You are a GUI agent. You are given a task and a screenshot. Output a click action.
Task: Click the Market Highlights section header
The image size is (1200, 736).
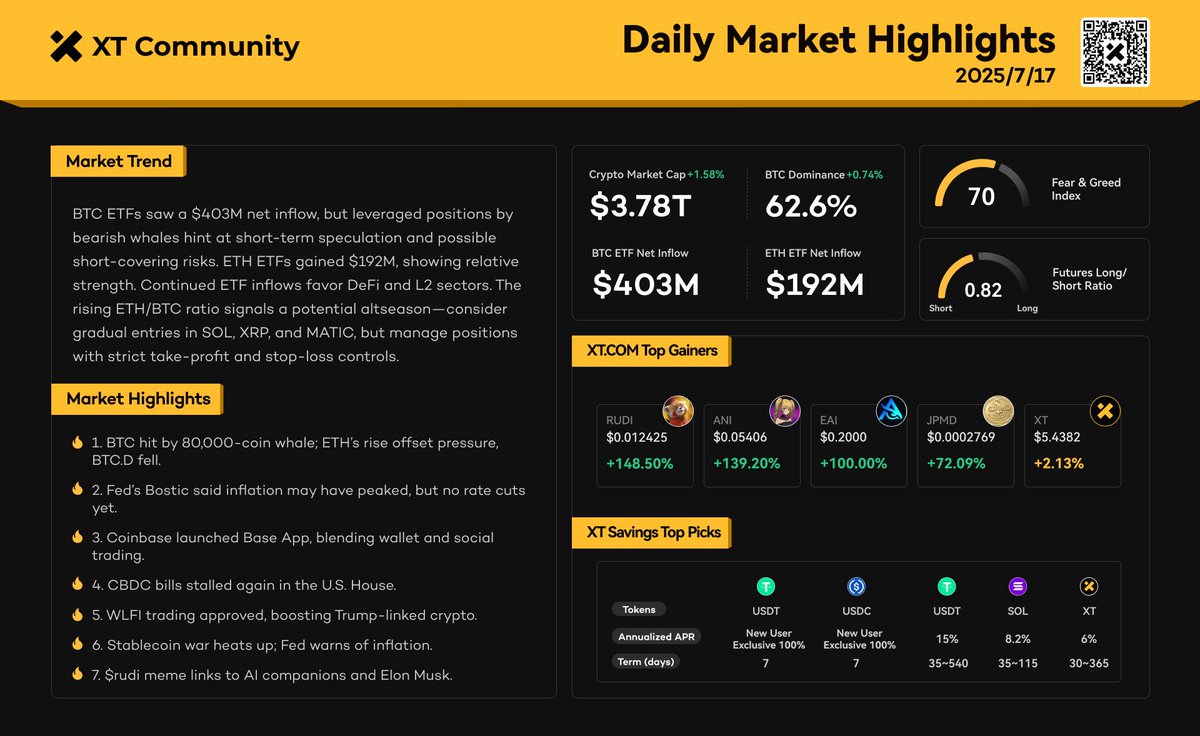pos(137,399)
